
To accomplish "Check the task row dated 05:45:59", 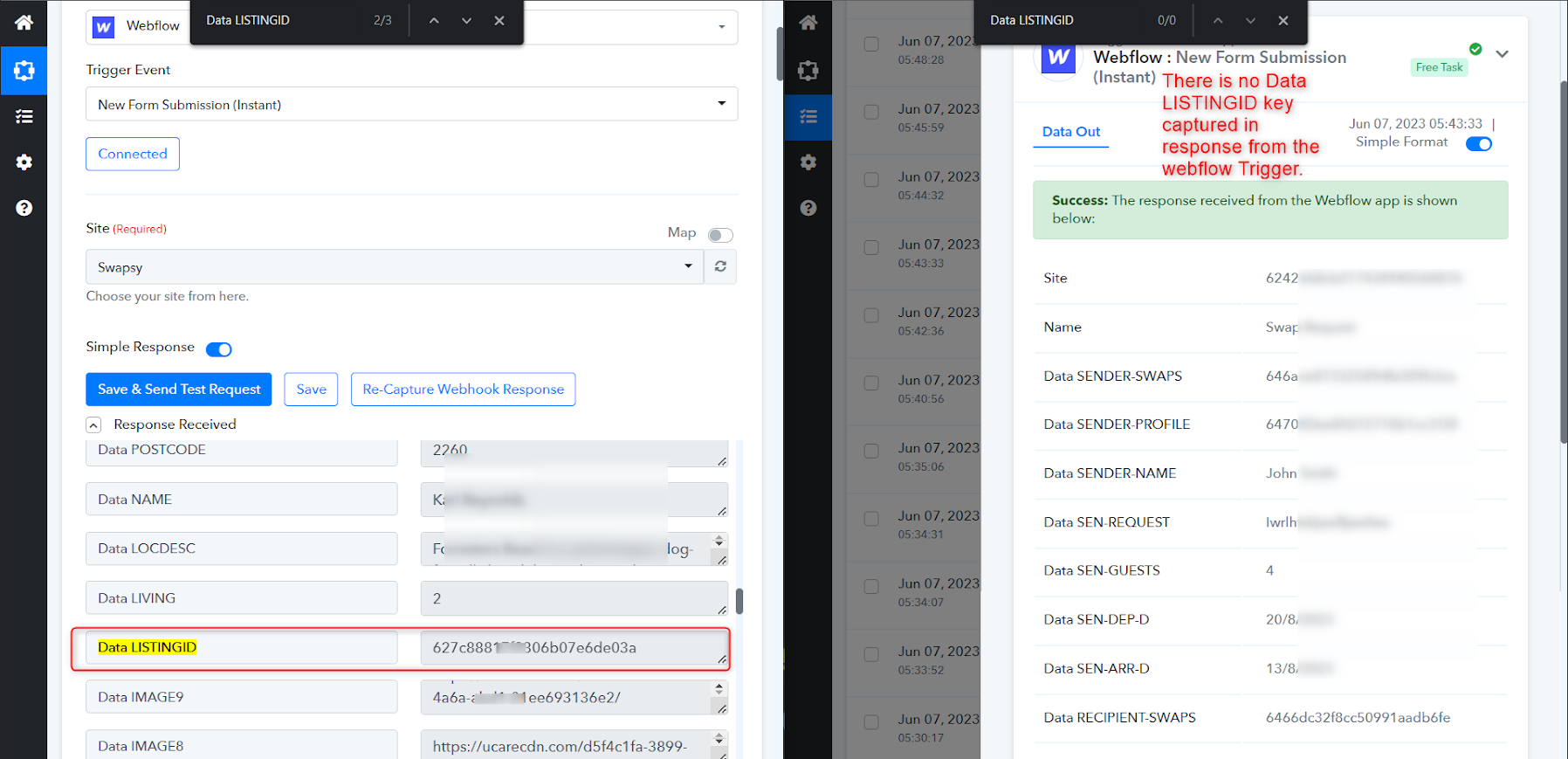I will [x=871, y=112].
